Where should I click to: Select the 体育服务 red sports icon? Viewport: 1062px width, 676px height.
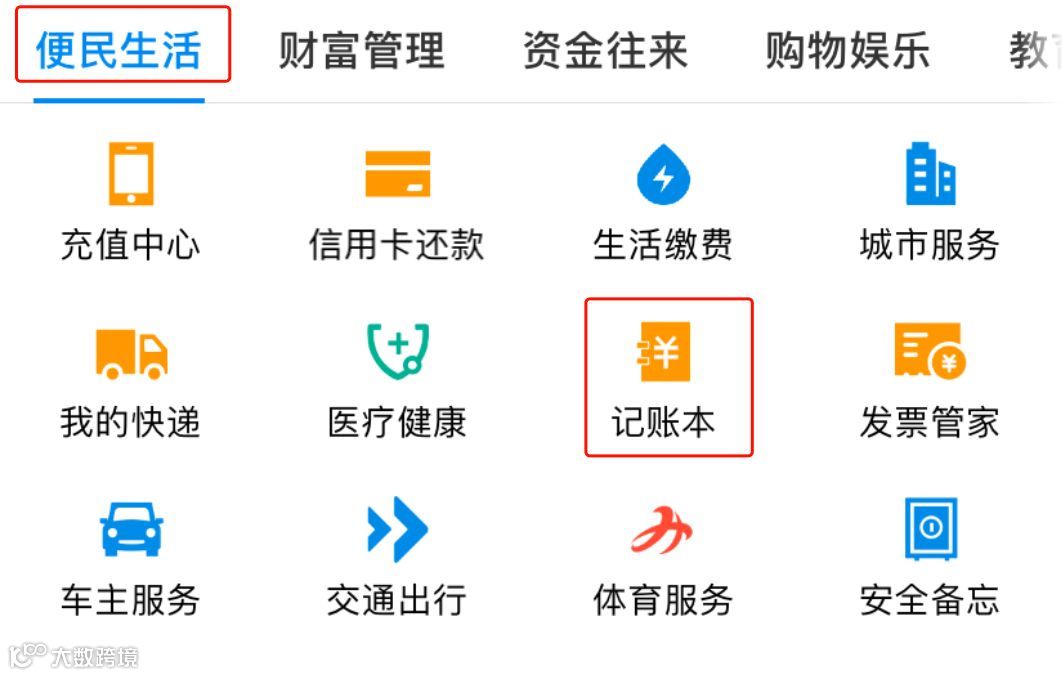pyautogui.click(x=662, y=530)
